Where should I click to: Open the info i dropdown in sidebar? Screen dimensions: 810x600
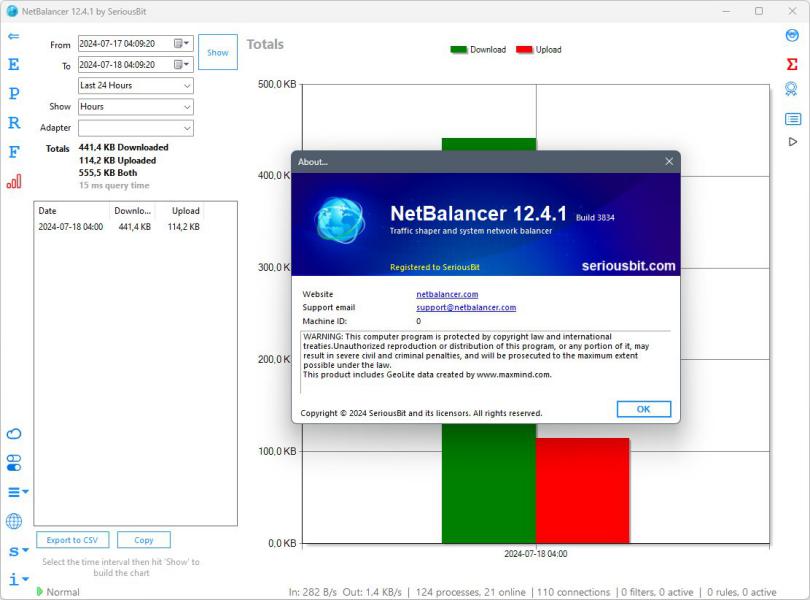pos(19,579)
